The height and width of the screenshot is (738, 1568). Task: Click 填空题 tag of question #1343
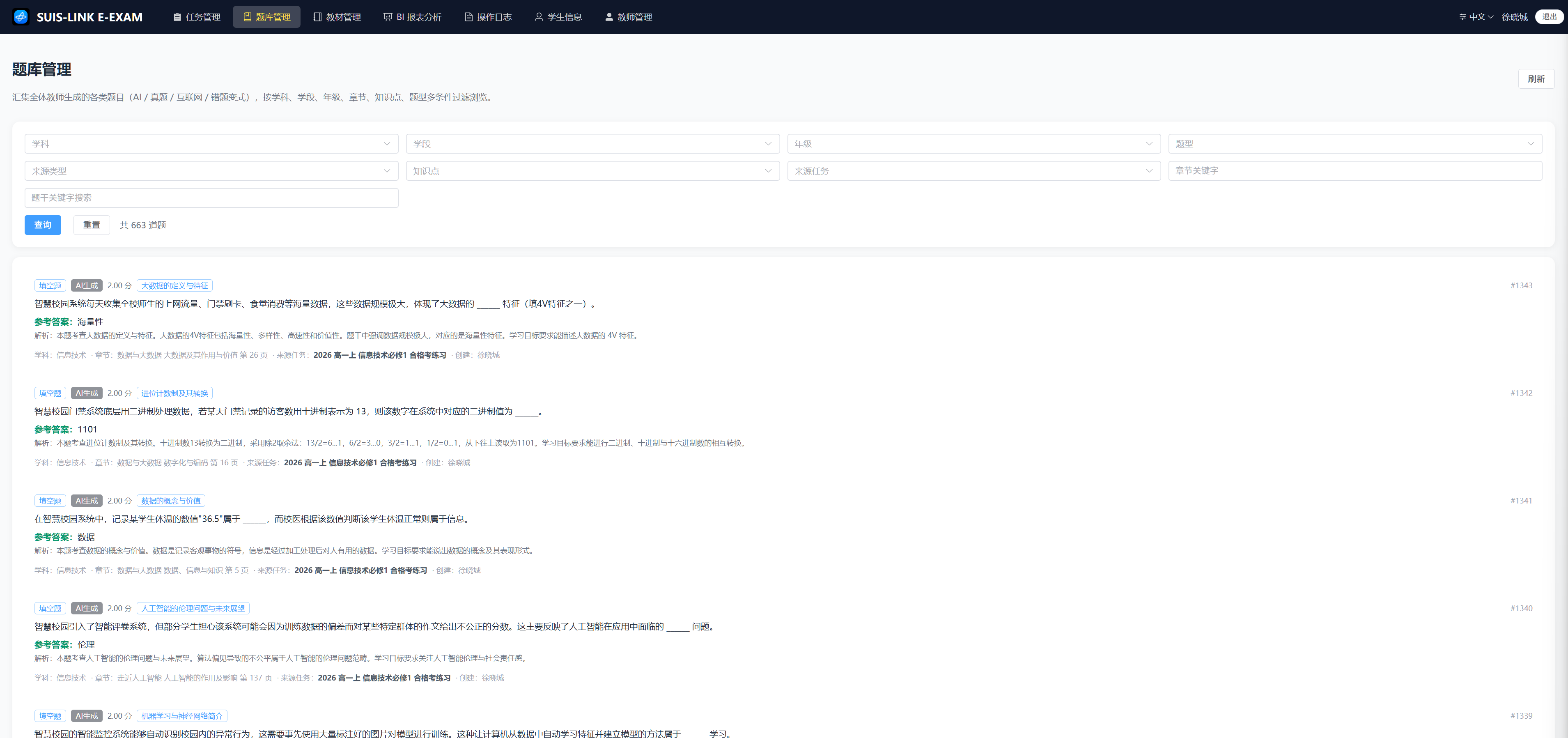[50, 285]
